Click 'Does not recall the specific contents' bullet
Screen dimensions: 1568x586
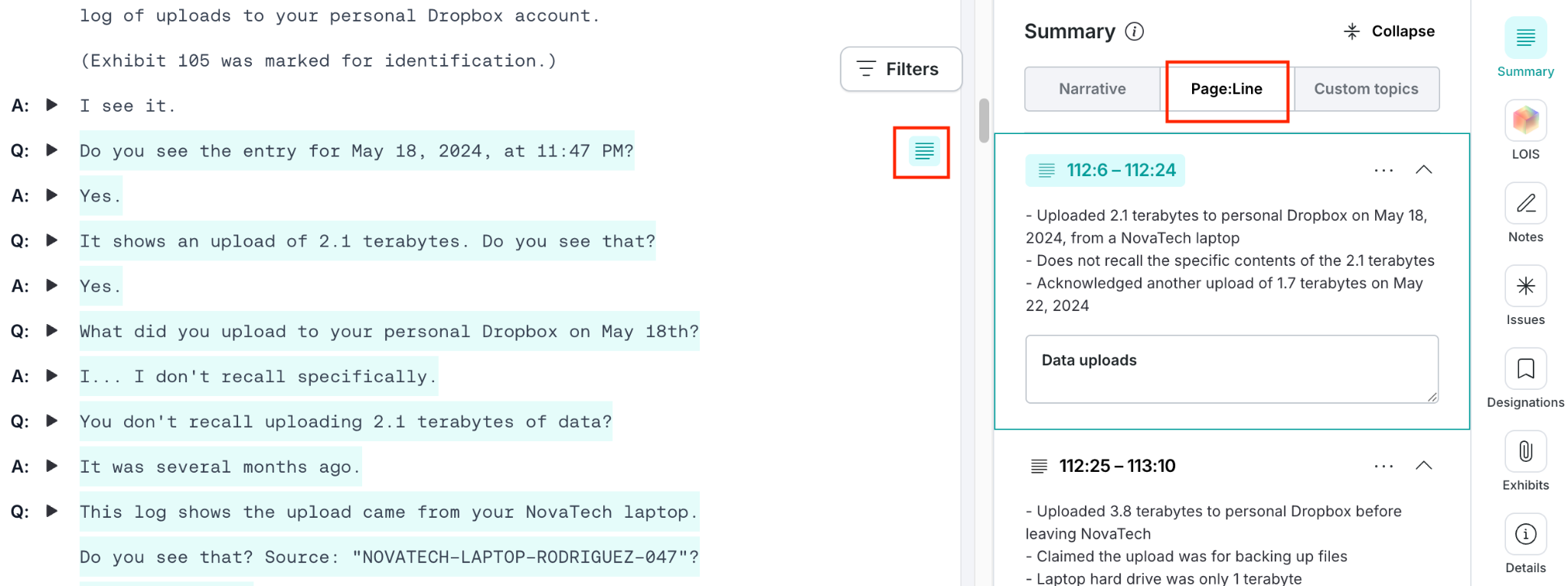(x=1230, y=260)
